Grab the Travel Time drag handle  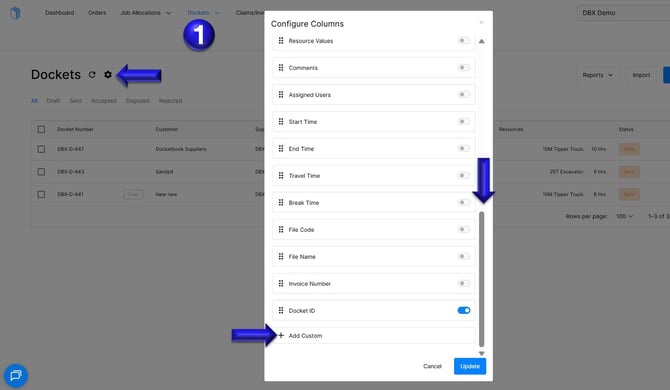click(x=281, y=175)
